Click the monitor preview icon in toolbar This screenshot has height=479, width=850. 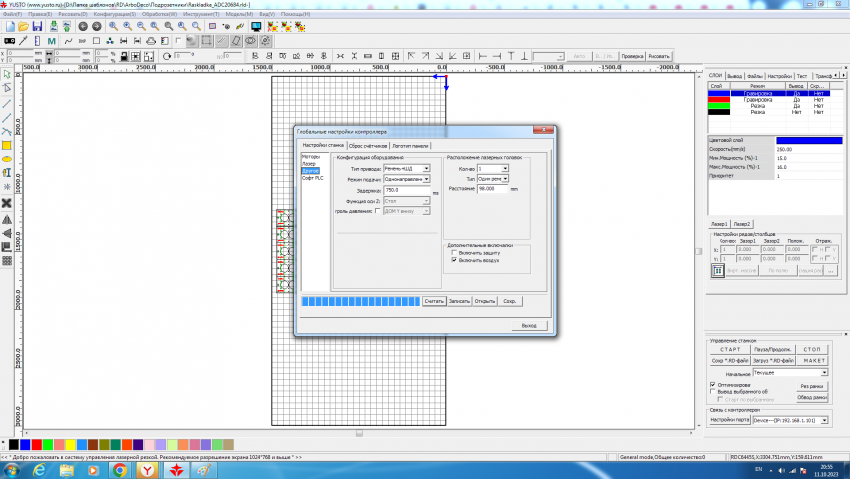point(256,27)
